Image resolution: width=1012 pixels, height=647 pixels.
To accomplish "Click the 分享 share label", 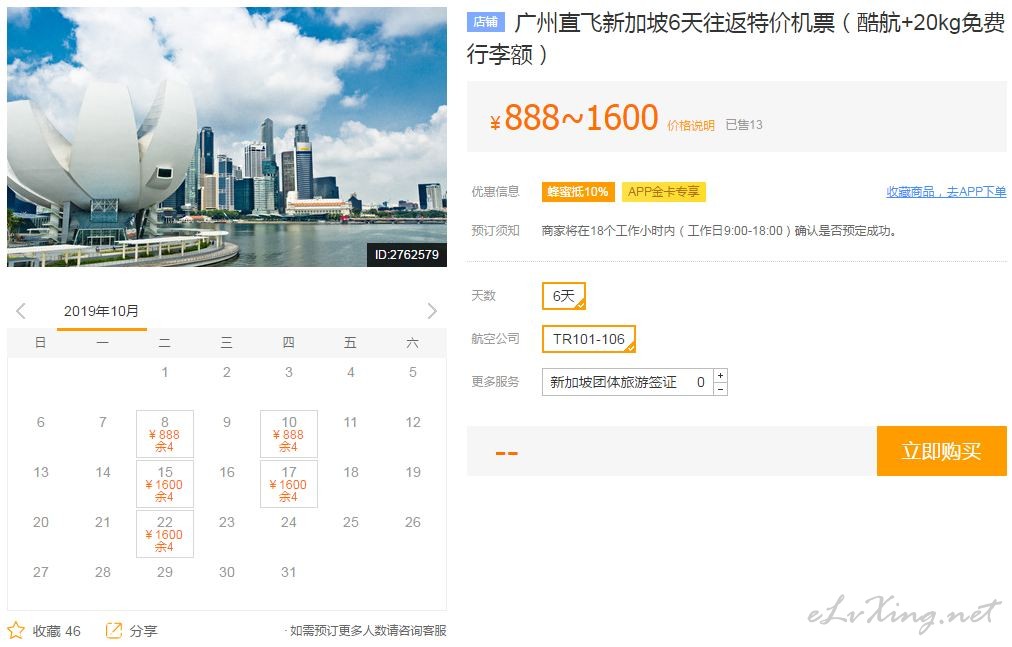I will pyautogui.click(x=143, y=631).
